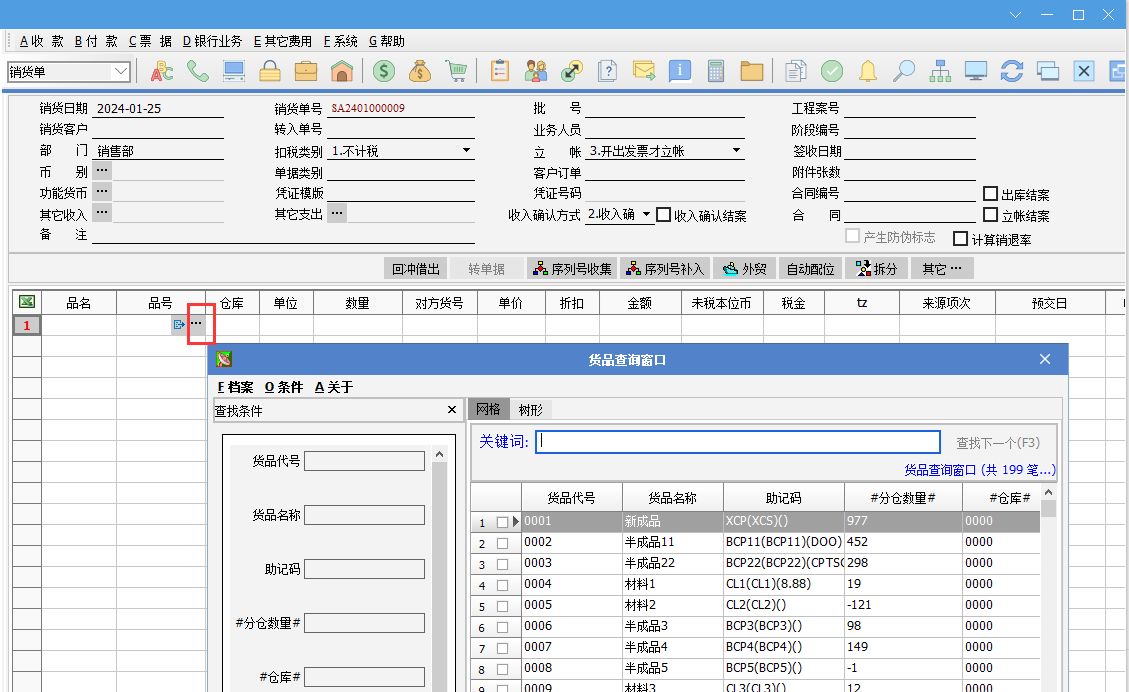This screenshot has width=1129, height=692.
Task: Click the magnifying glass search icon
Action: (x=904, y=71)
